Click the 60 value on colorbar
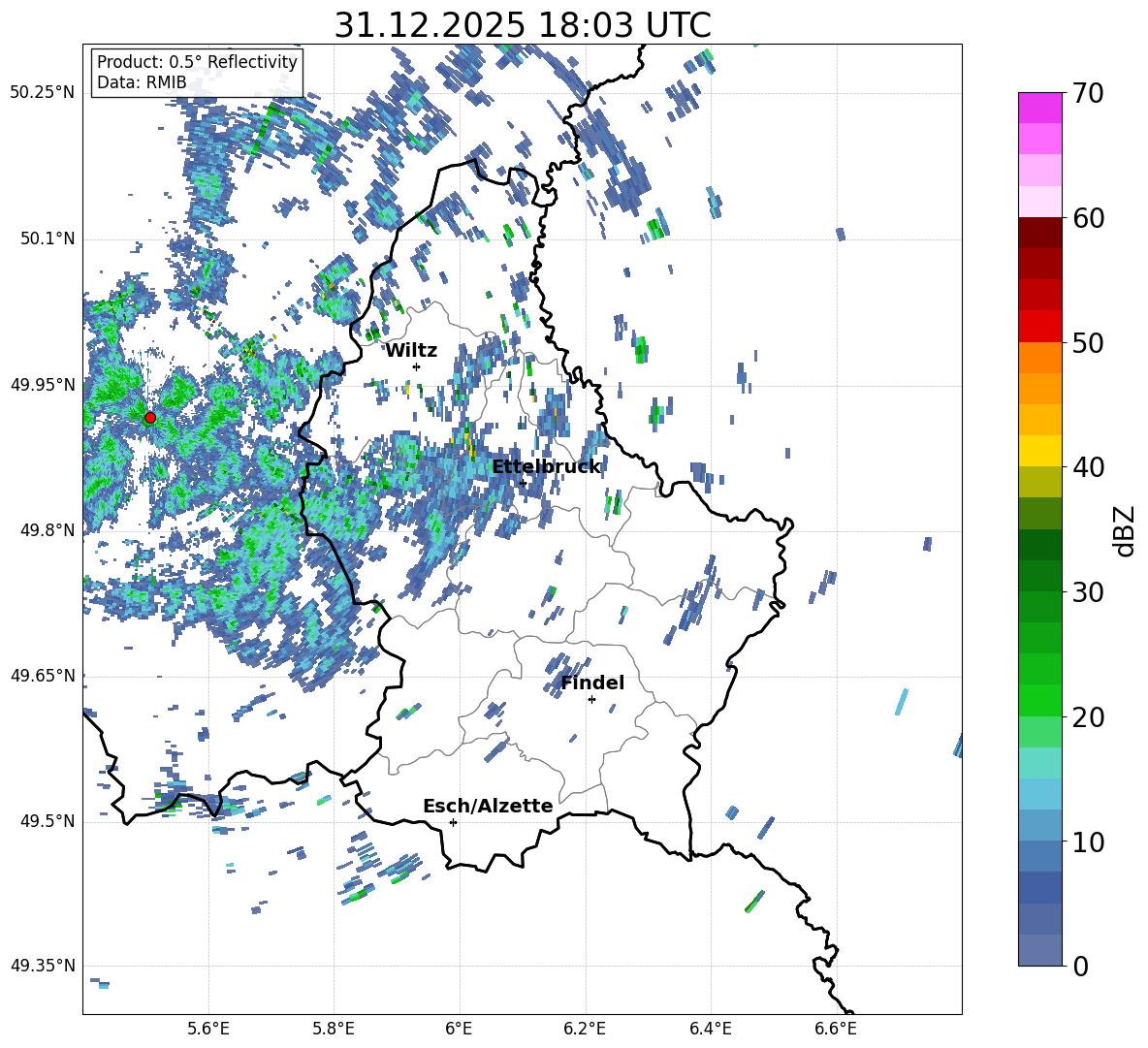The width and height of the screenshot is (1148, 1048). pos(1088,218)
